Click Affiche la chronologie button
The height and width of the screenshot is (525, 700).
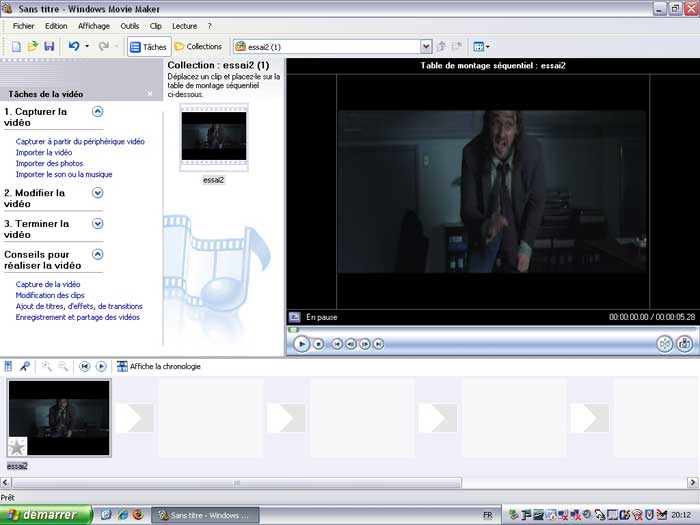pos(158,367)
